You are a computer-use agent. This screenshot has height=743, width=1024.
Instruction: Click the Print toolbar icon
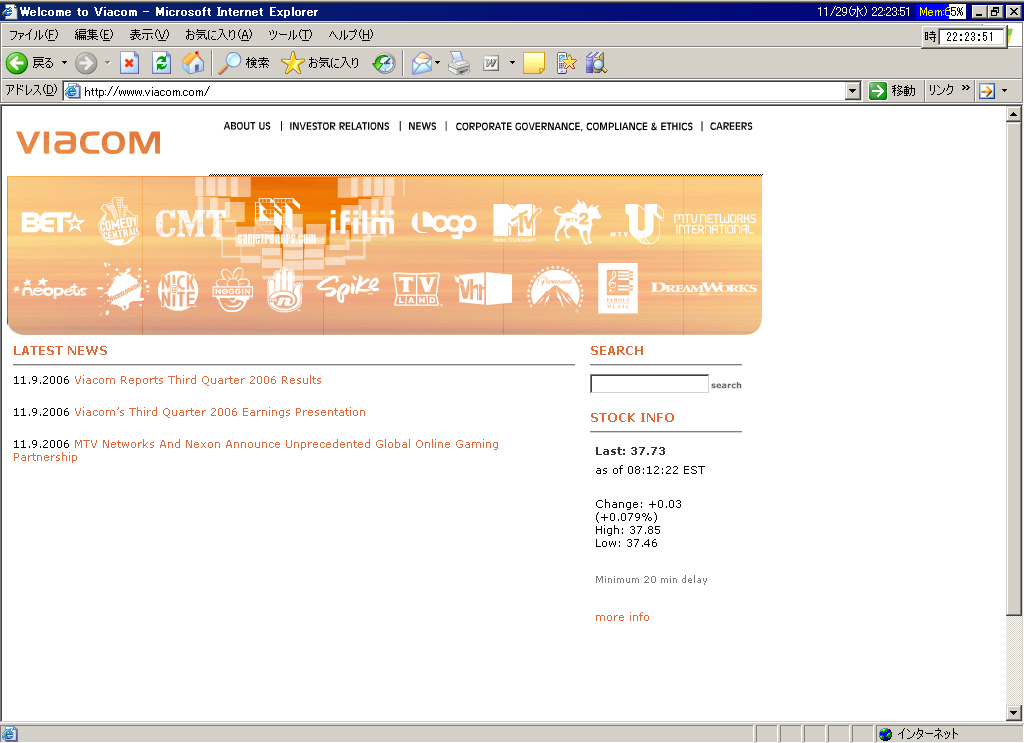(459, 63)
